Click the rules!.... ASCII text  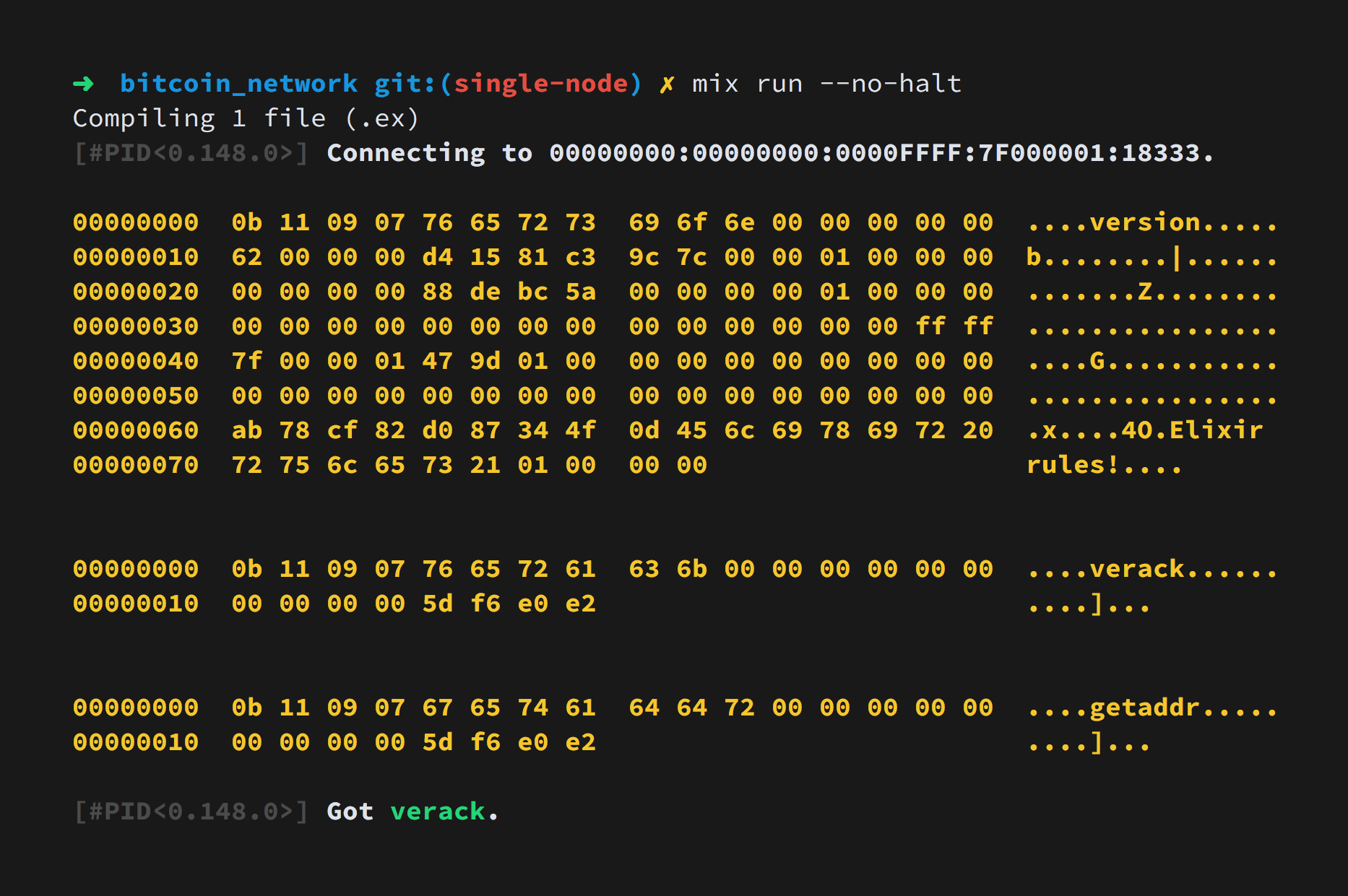point(1105,465)
